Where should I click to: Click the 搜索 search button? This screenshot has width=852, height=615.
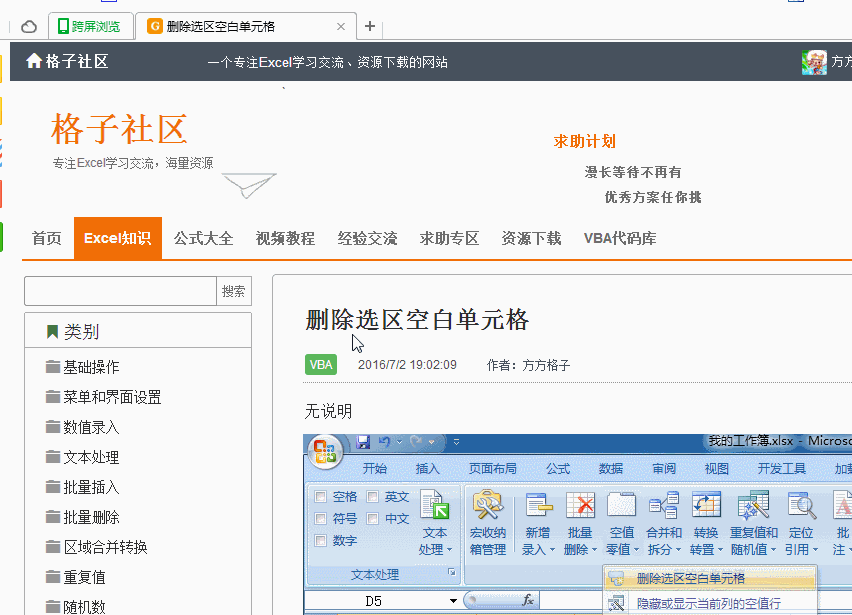[233, 292]
